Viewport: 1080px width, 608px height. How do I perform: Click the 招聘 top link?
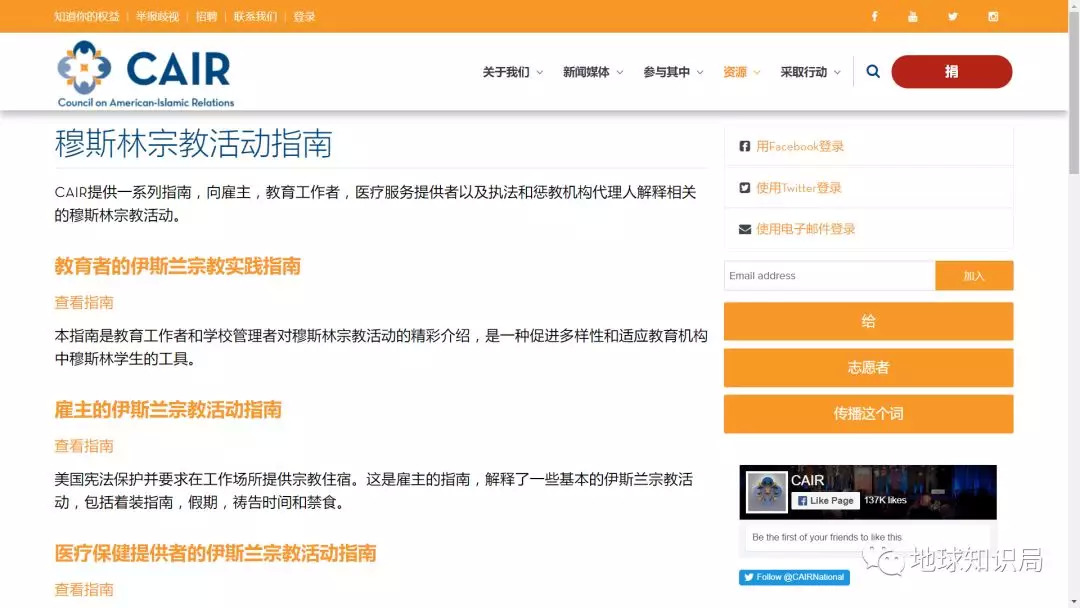206,17
